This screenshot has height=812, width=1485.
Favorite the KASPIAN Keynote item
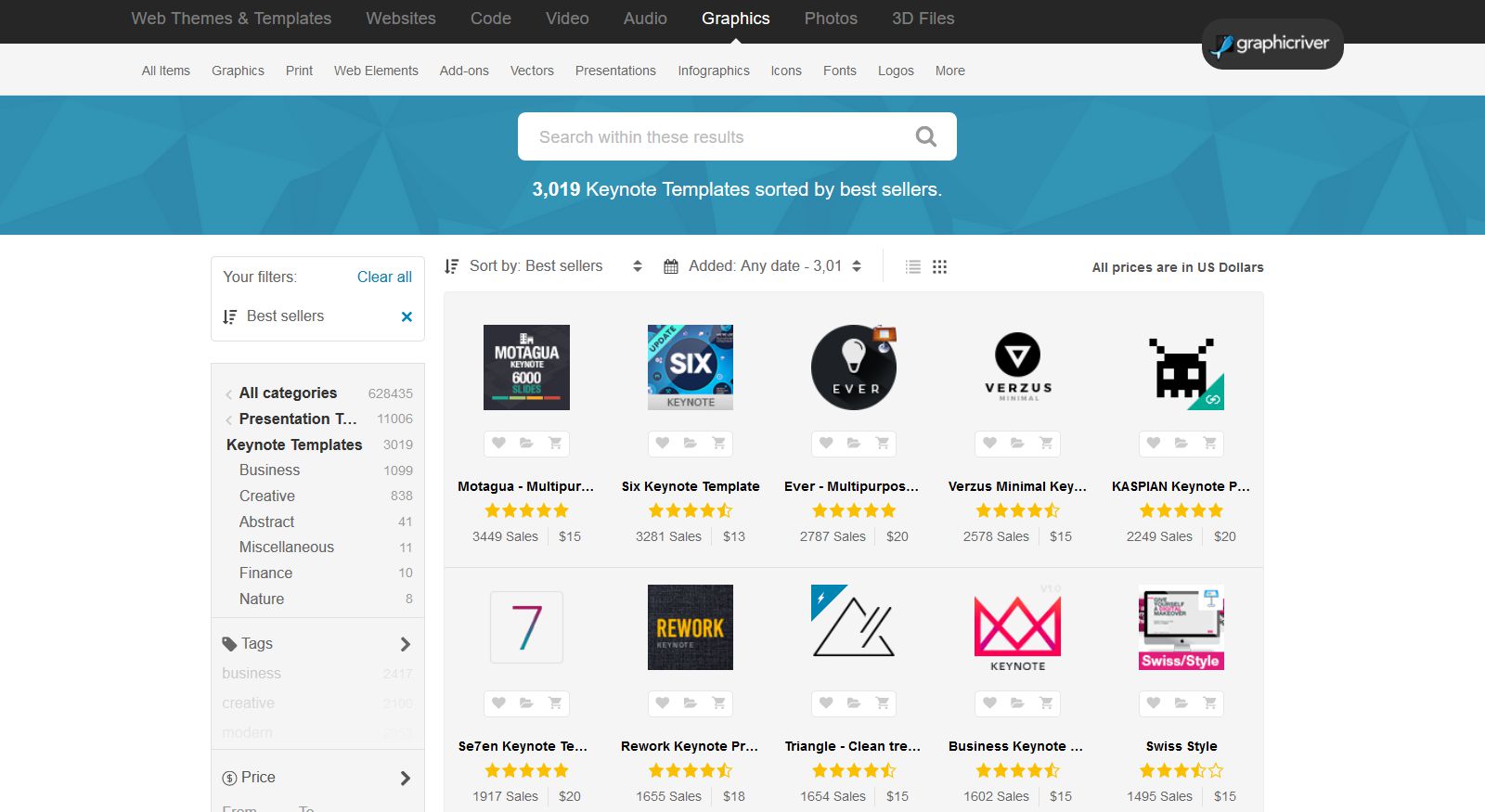coord(1153,444)
